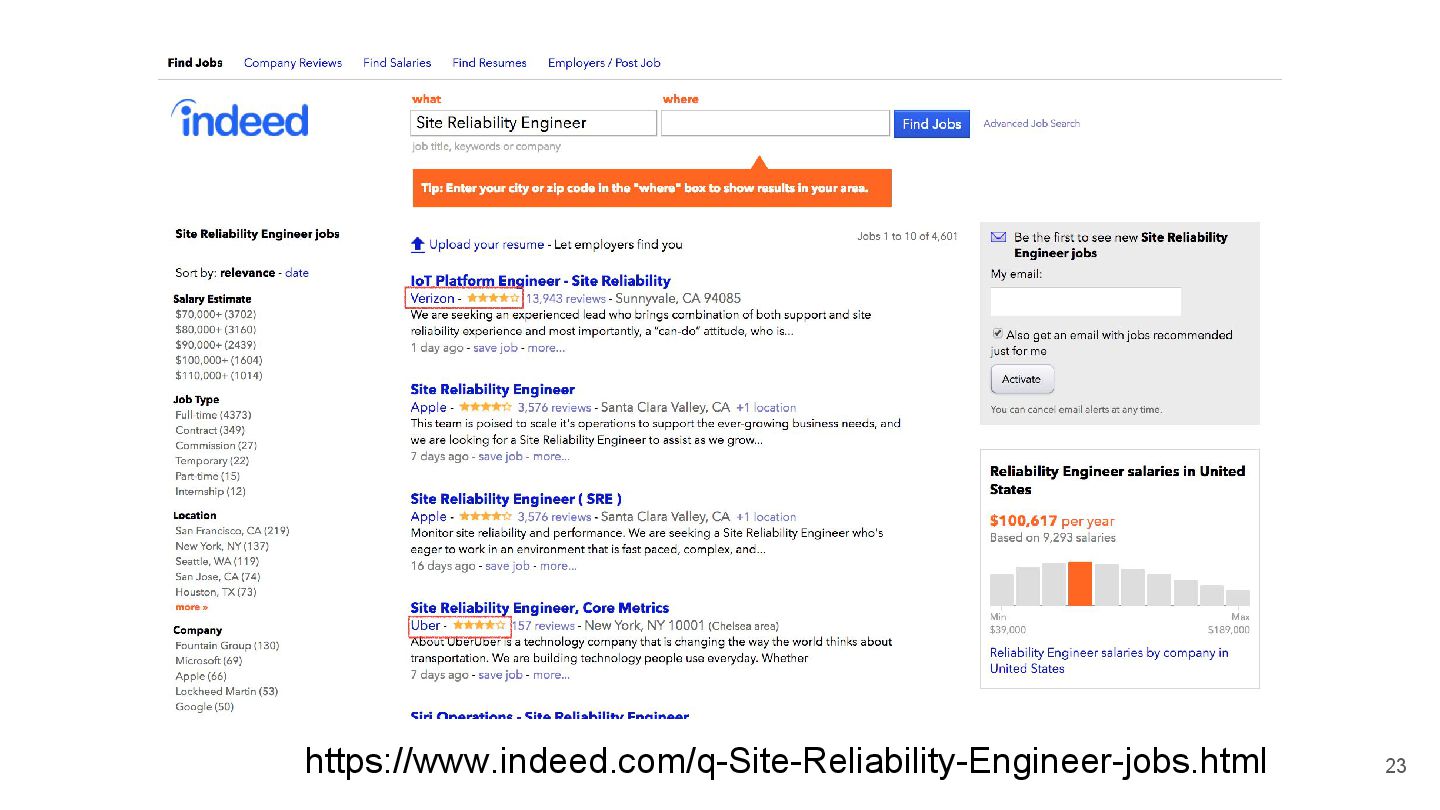Click the highlighted orange salary bar
This screenshot has height=810, width=1440.
[x=1079, y=584]
